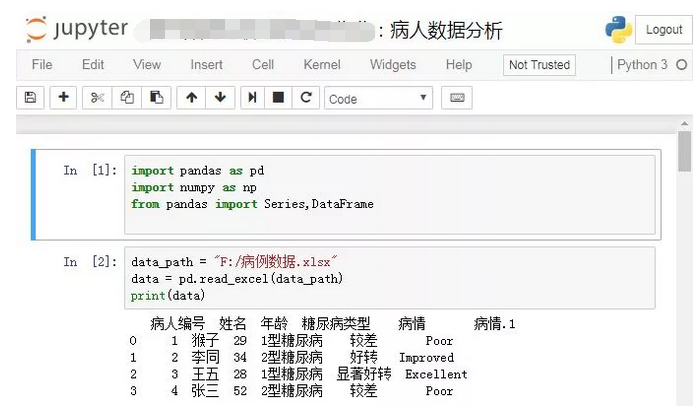This screenshot has height=409, width=699.
Task: Click the Jupyter logo
Action: 77,29
